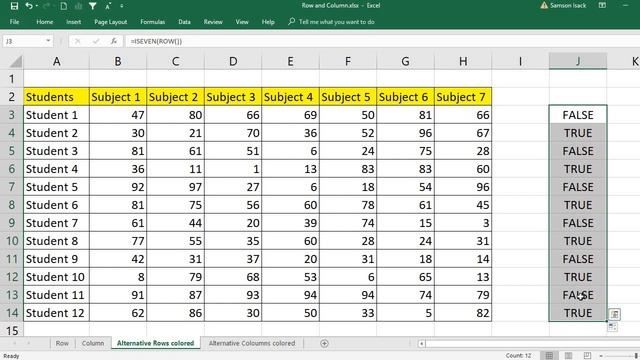Undo the last action

click(29, 6)
